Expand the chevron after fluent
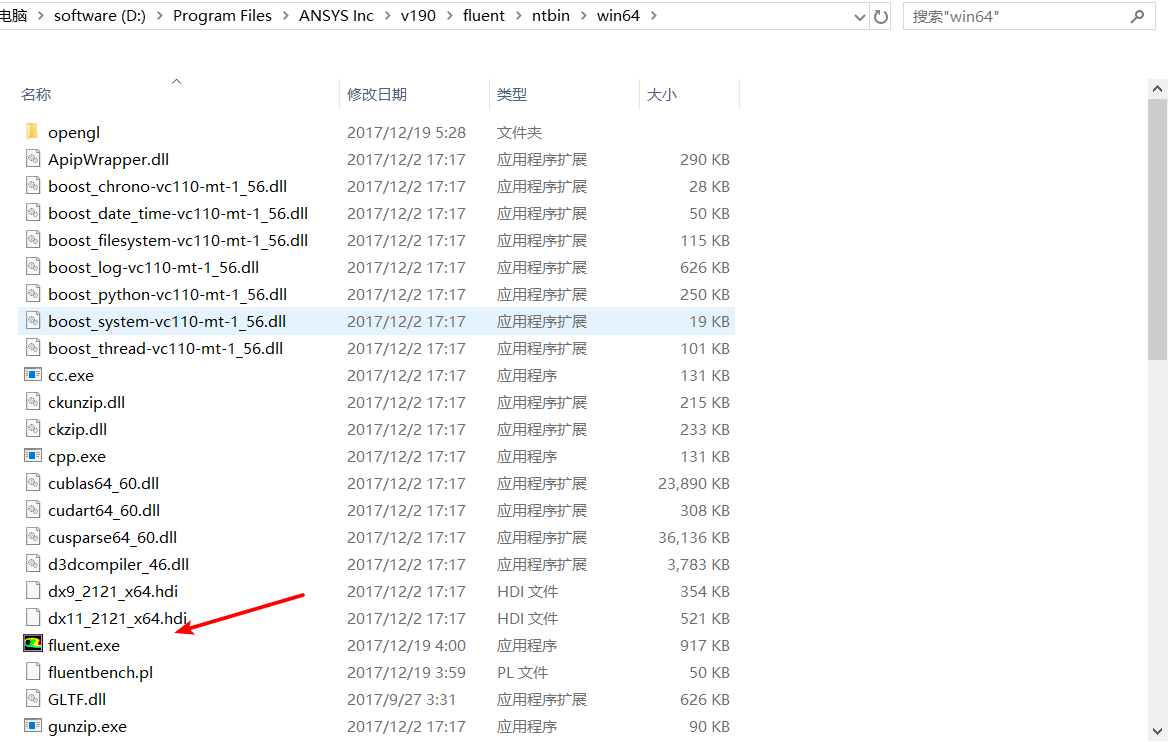1168x742 pixels. [517, 15]
